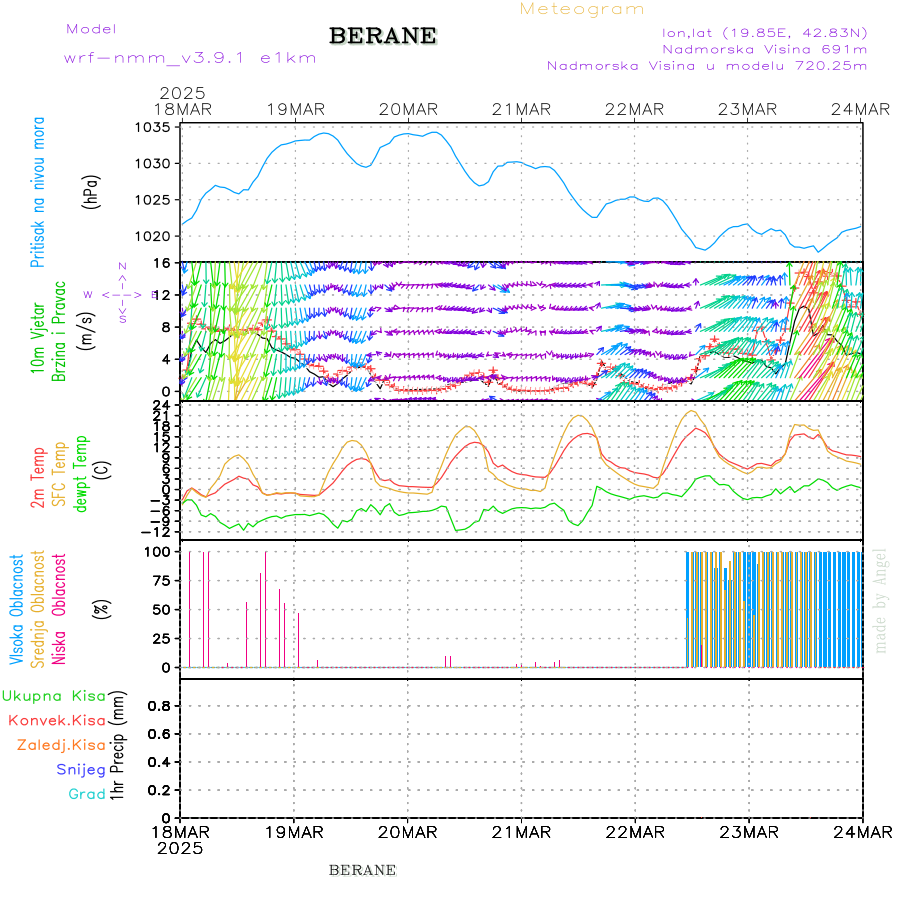Screen dimensions: 900x900
Task: Click the 24MAR label on the upper date axis
Action: (860, 109)
